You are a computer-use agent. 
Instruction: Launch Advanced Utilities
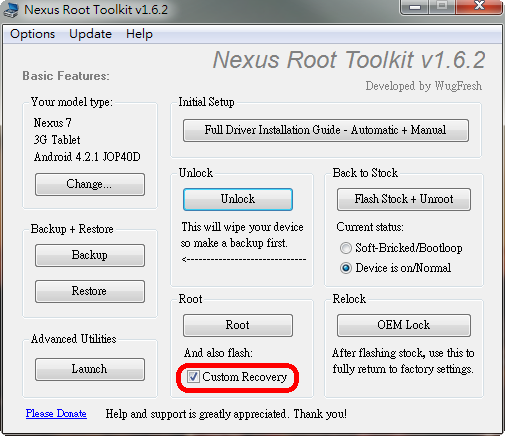[90, 369]
